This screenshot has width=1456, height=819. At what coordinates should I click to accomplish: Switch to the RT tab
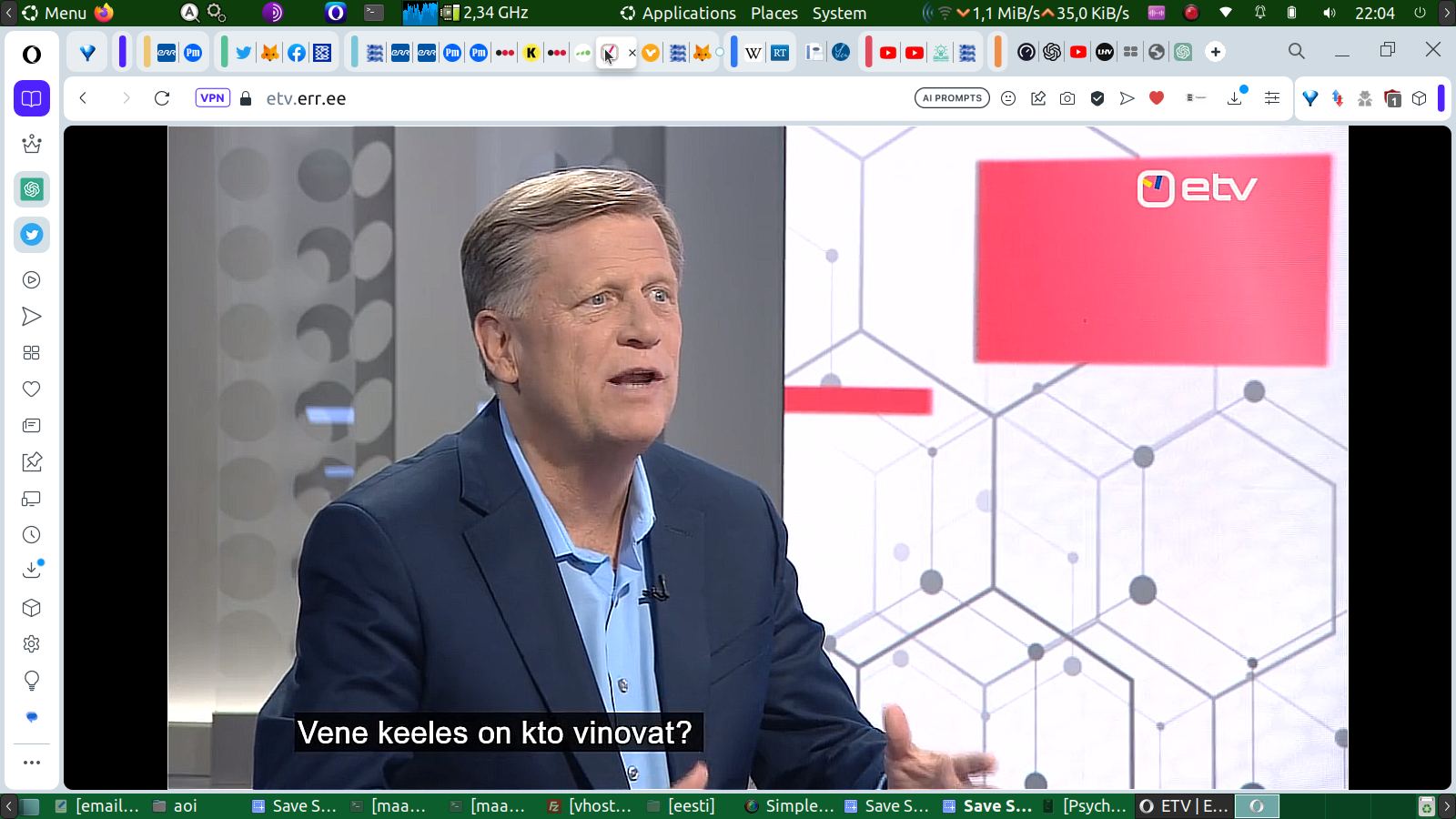(780, 53)
